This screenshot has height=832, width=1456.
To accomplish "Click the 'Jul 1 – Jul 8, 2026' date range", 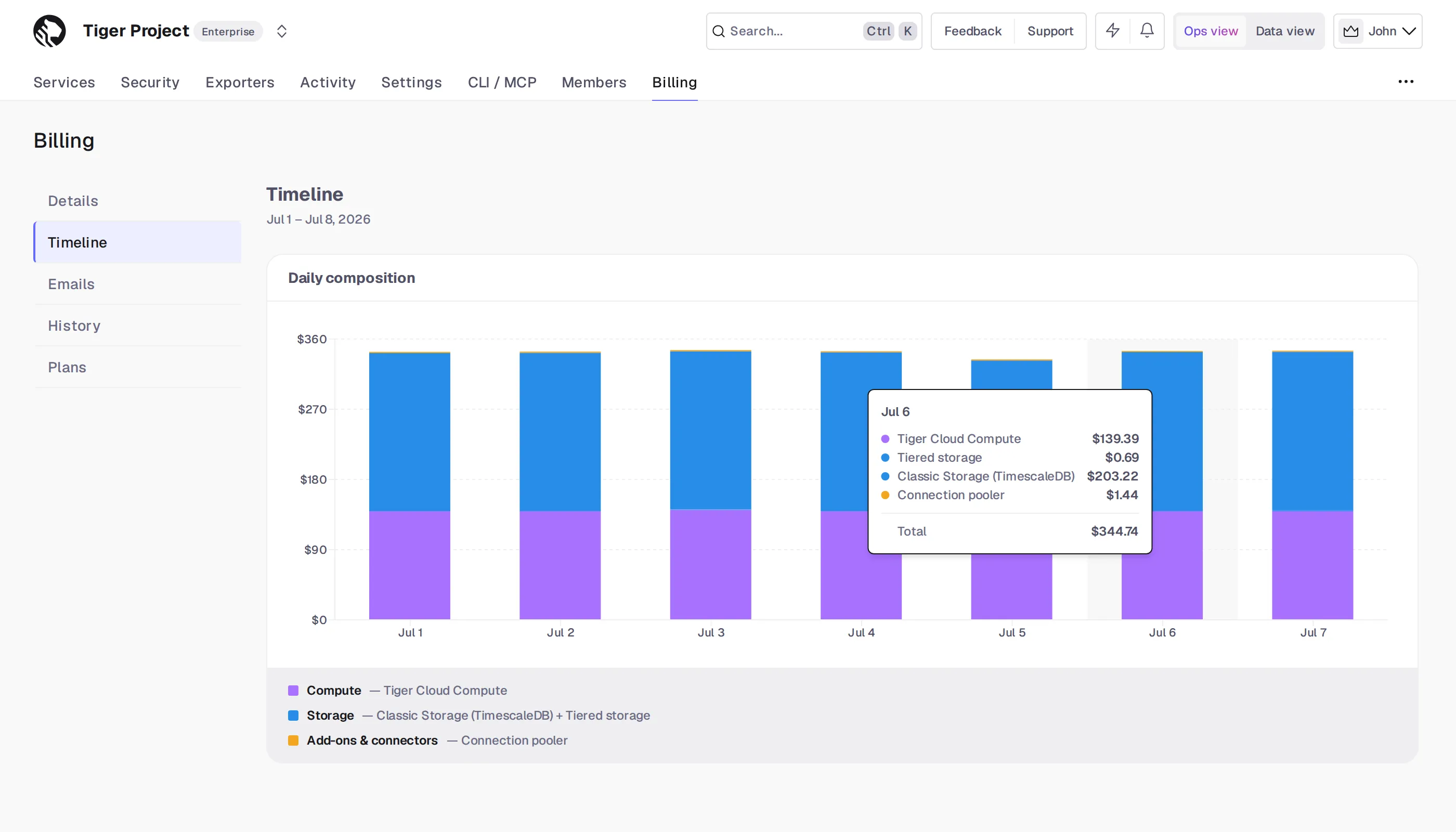I will coord(318,219).
